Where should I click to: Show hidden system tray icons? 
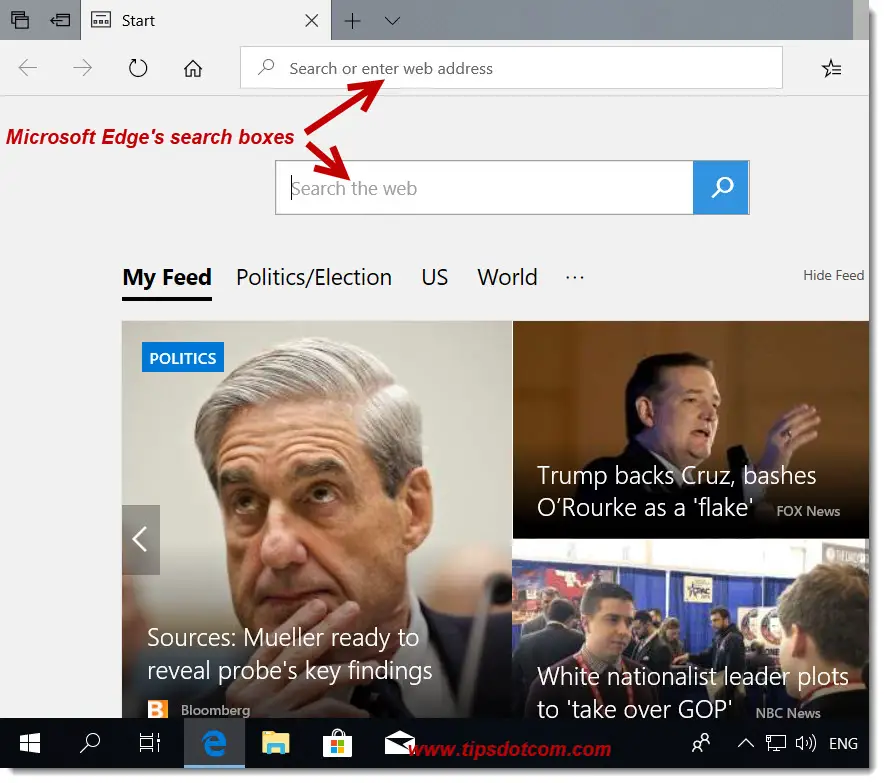[x=745, y=743]
